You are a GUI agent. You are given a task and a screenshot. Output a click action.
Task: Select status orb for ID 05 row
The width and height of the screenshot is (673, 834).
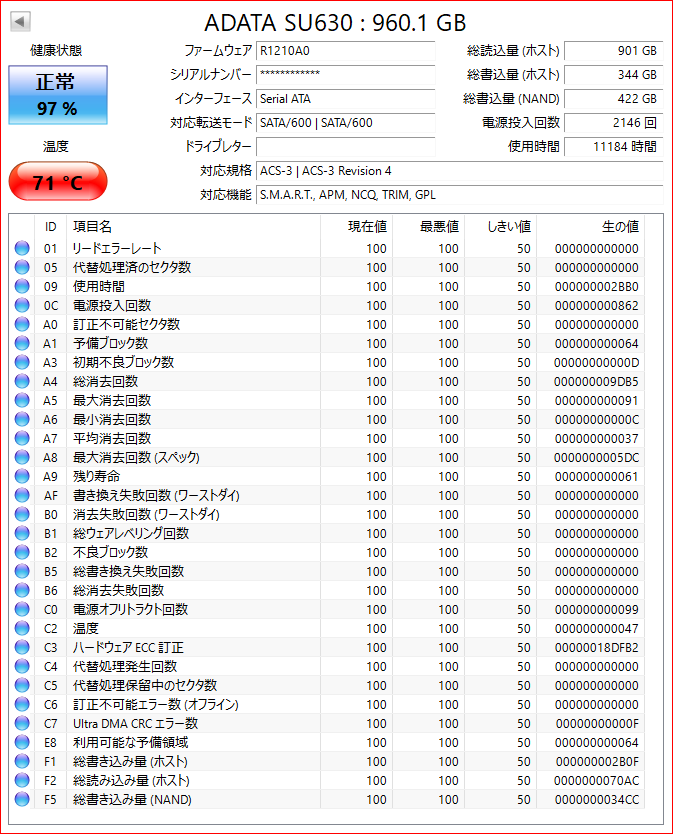(x=22, y=267)
